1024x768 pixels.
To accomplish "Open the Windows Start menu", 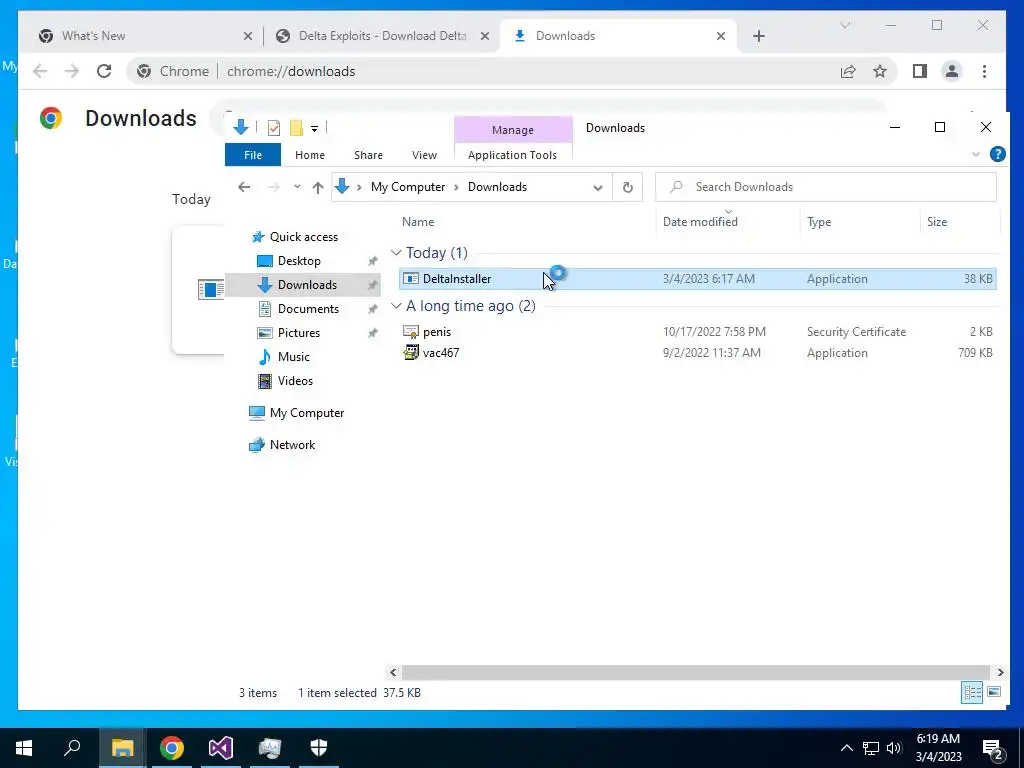I will 24,748.
